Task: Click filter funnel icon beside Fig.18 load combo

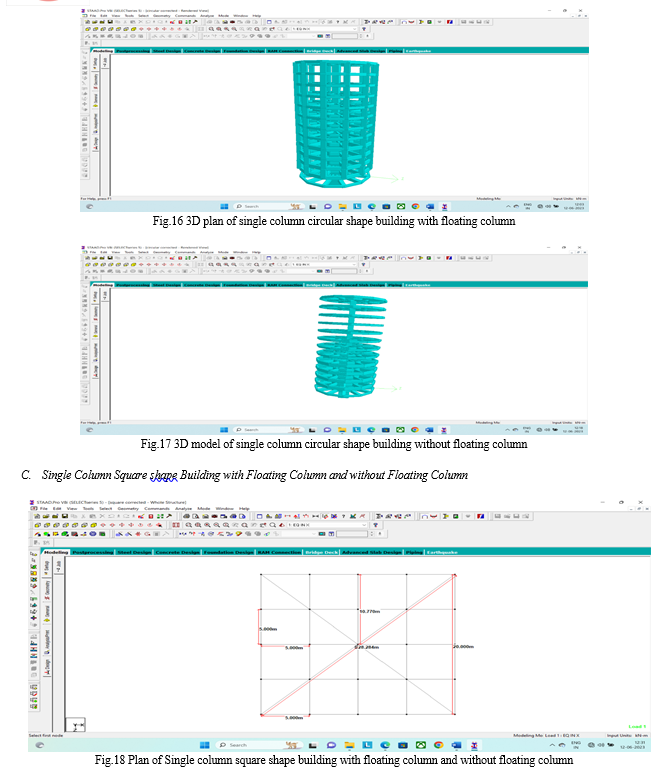Action: point(375,525)
